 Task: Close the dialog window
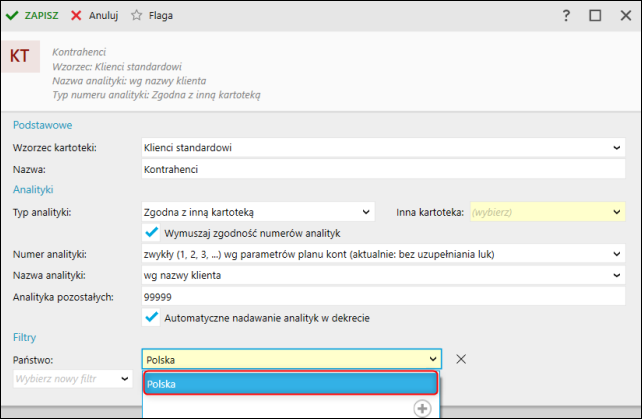click(x=624, y=16)
